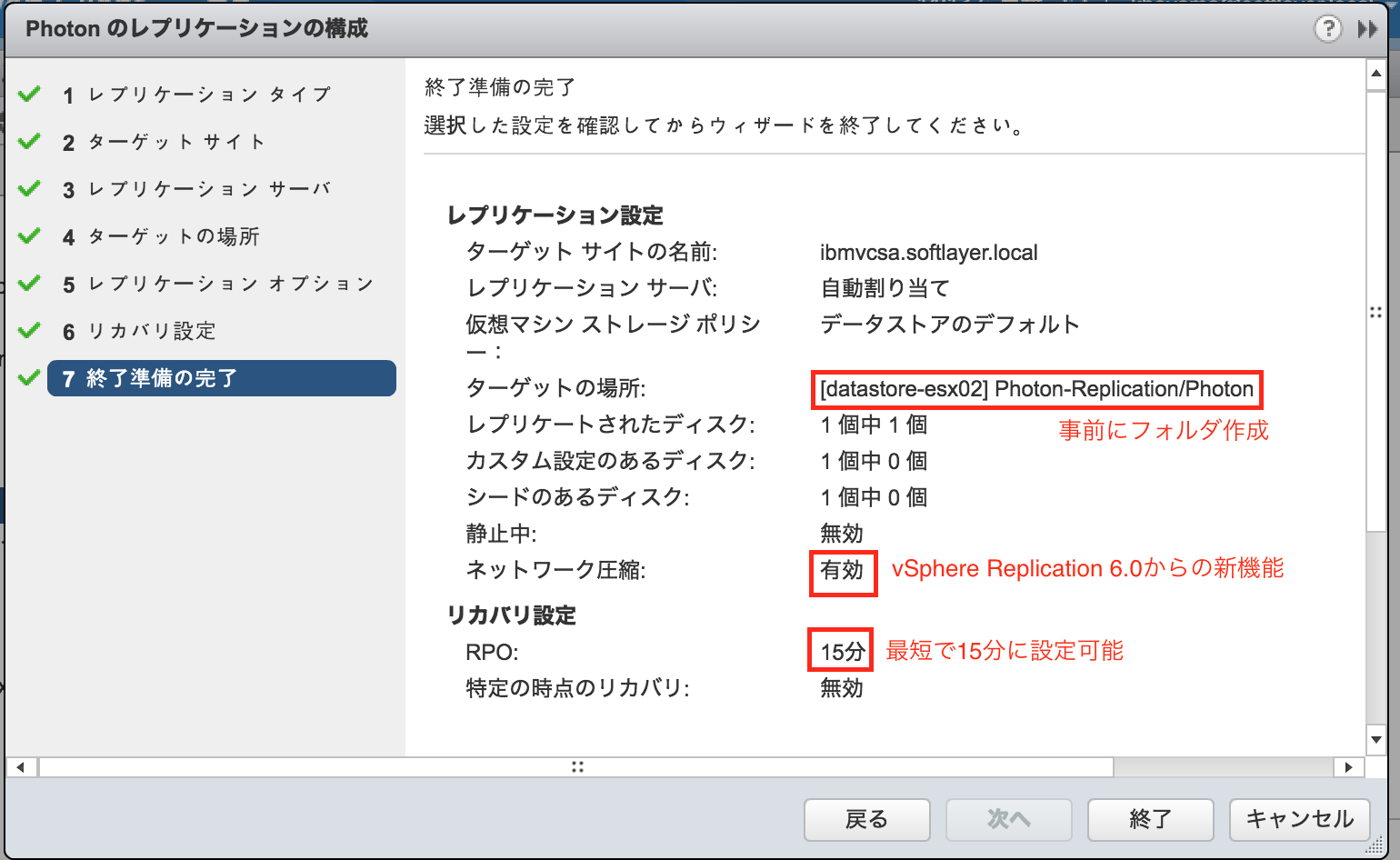The image size is (1400, 860).
Task: Click the 終了 button to finish
Action: 1150,819
